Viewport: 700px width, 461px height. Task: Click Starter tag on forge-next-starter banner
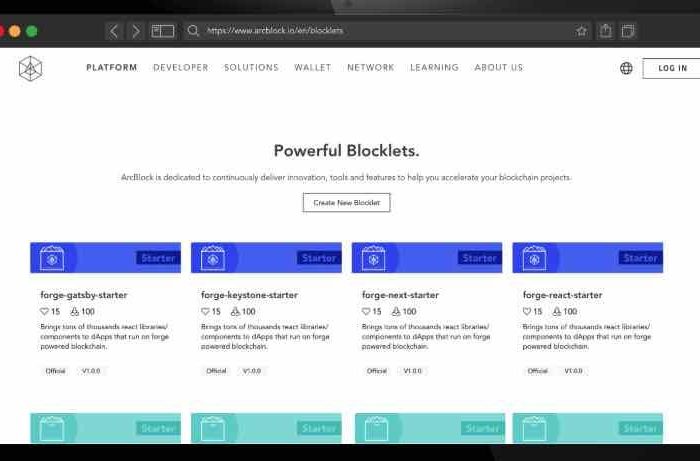coord(479,258)
